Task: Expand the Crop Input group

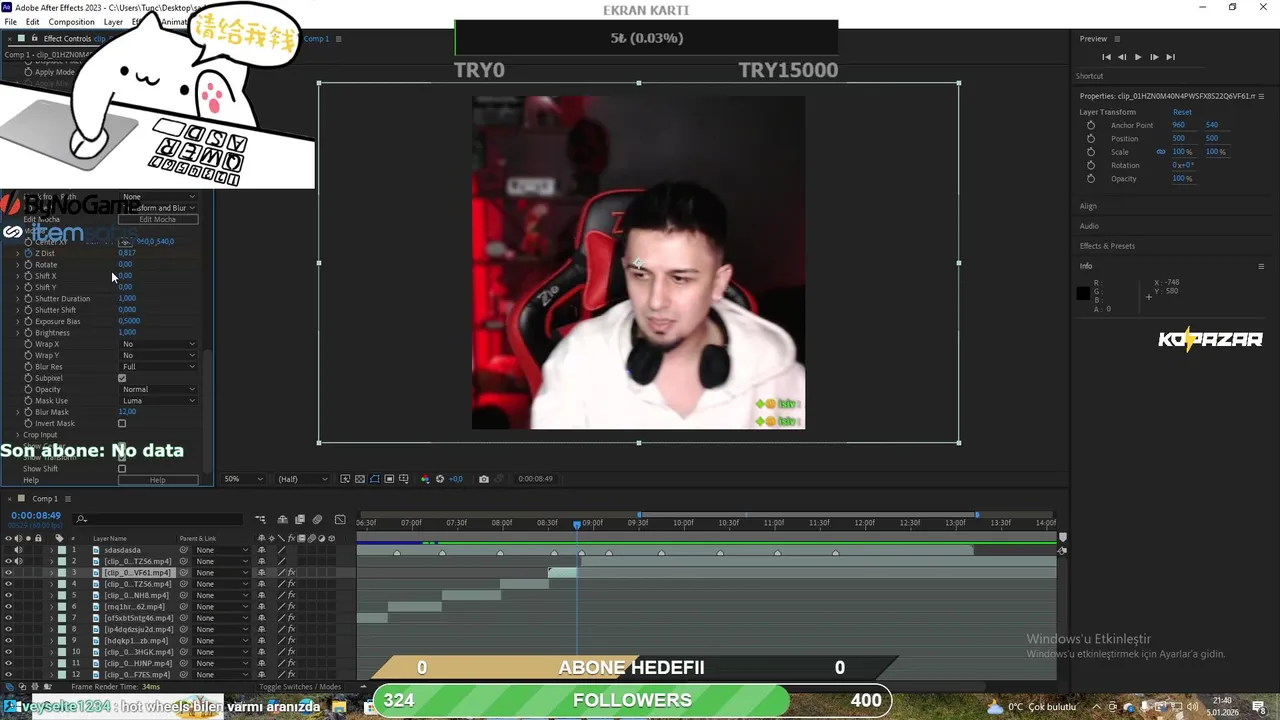Action: [x=17, y=435]
